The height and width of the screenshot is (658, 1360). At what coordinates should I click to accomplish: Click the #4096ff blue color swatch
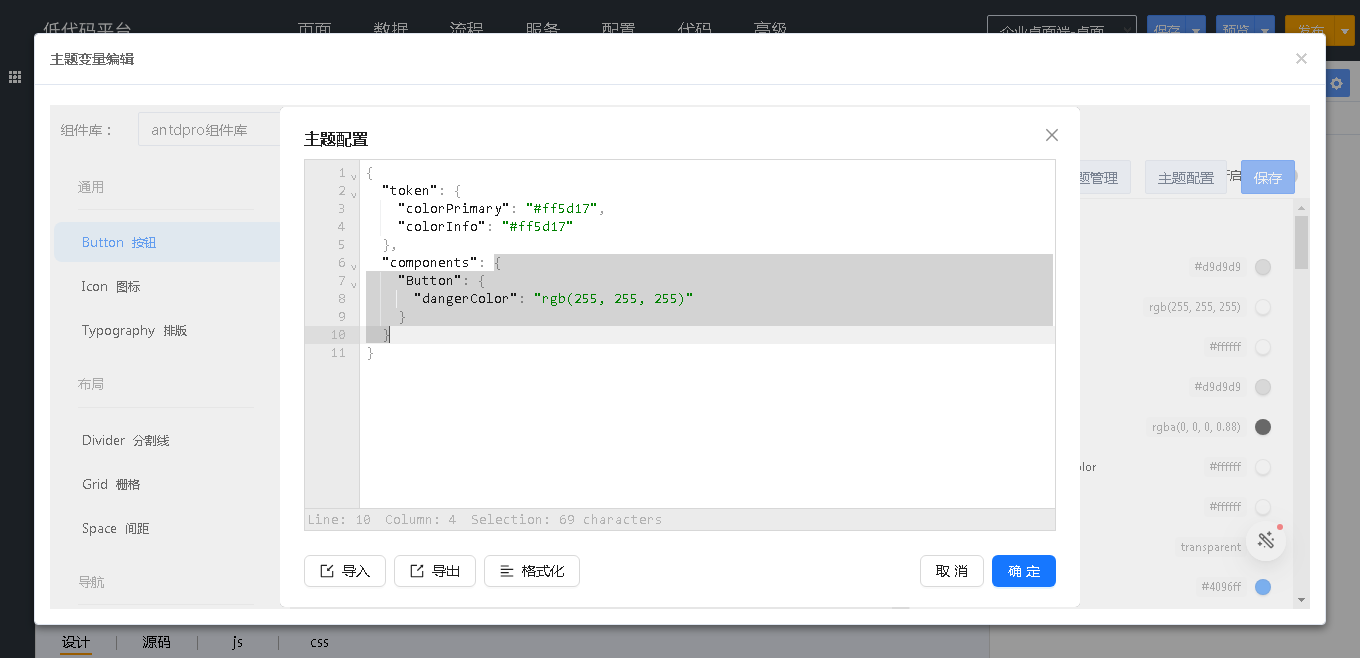pos(1263,587)
